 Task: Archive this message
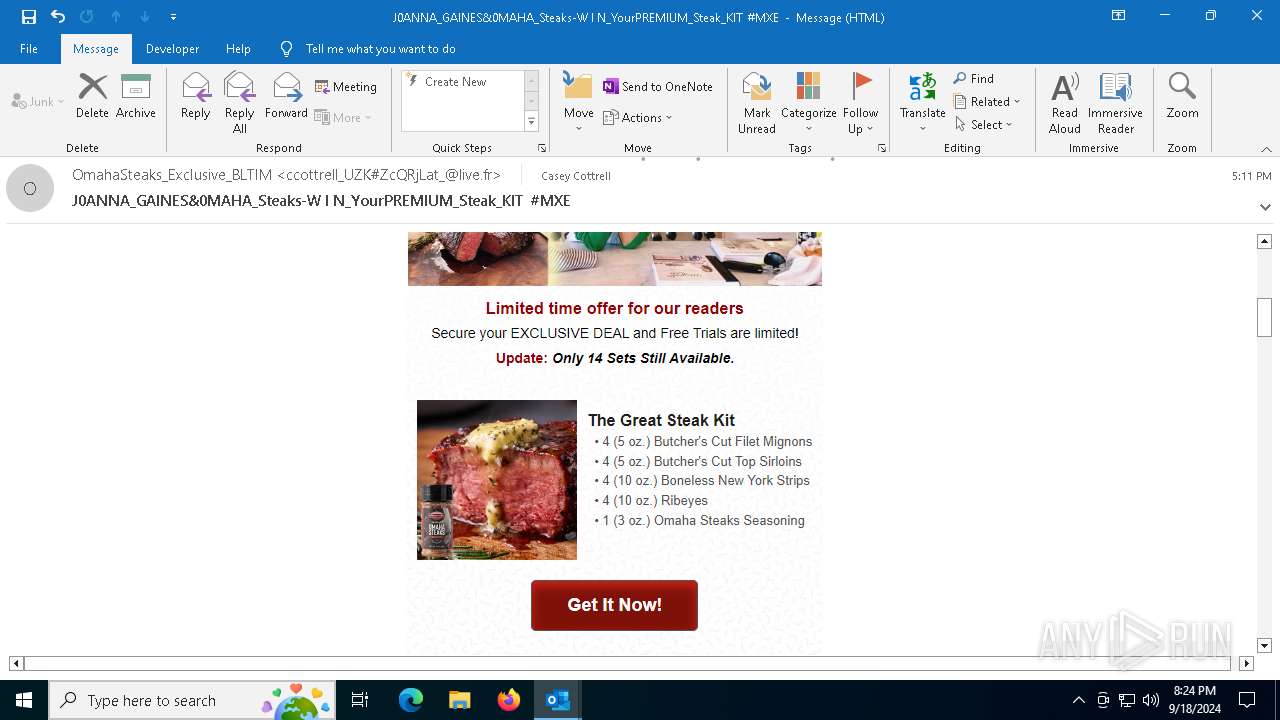tap(136, 96)
